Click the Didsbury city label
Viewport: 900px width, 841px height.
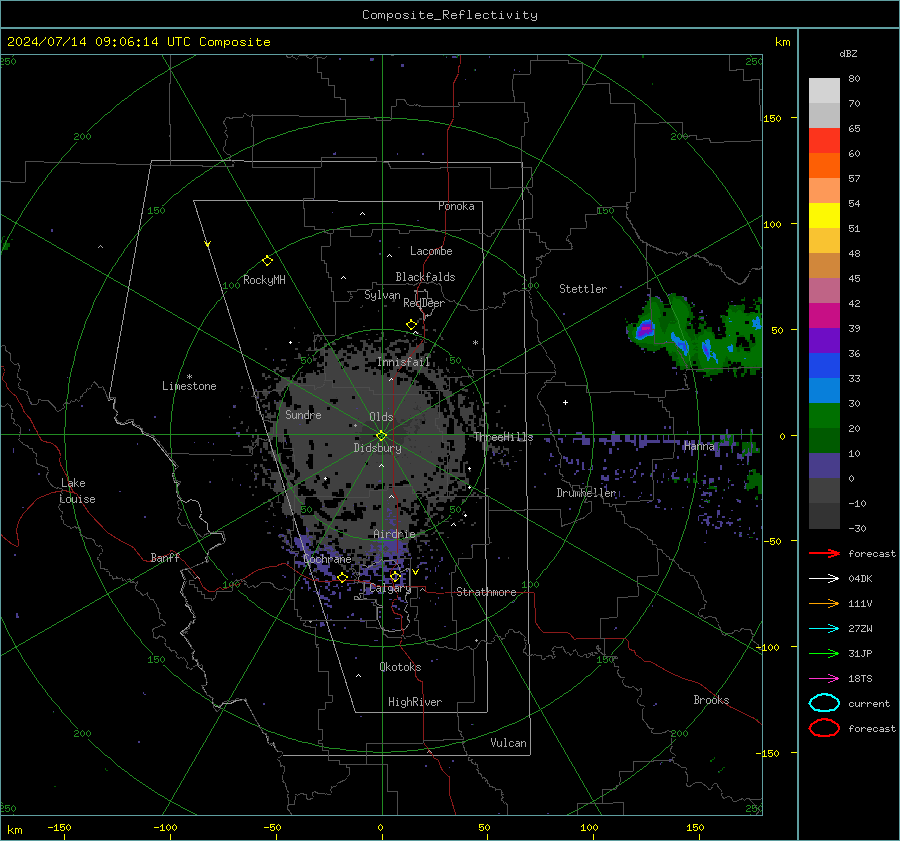378,448
